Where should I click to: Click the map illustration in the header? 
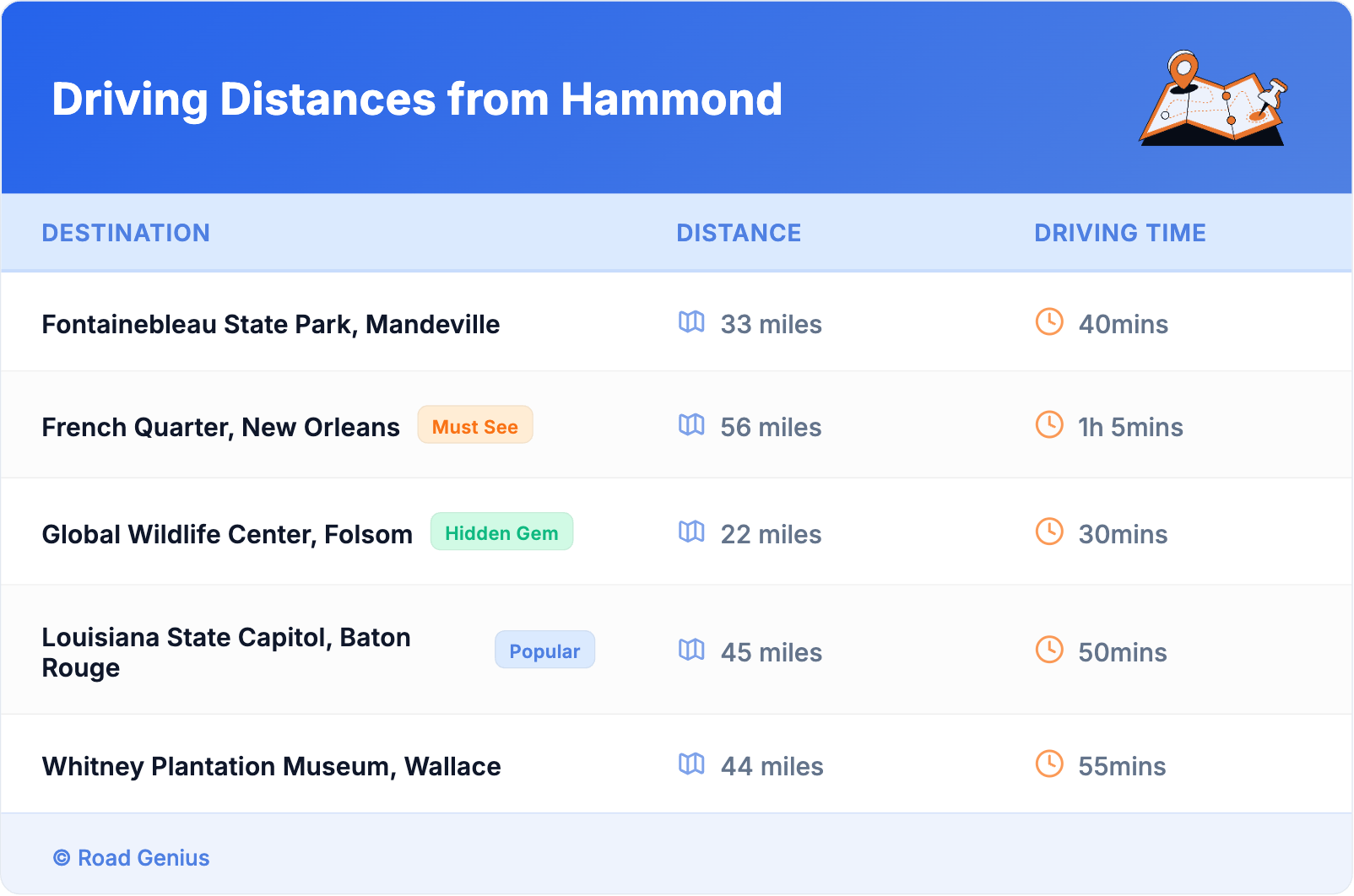point(1213,99)
